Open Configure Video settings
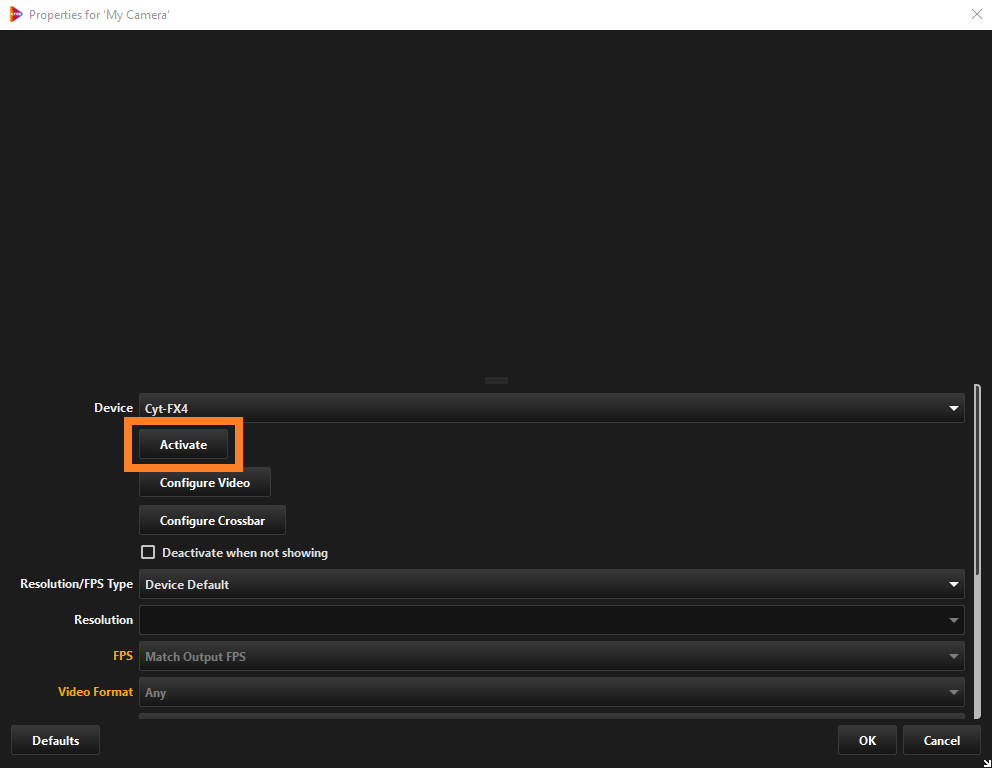 [205, 482]
